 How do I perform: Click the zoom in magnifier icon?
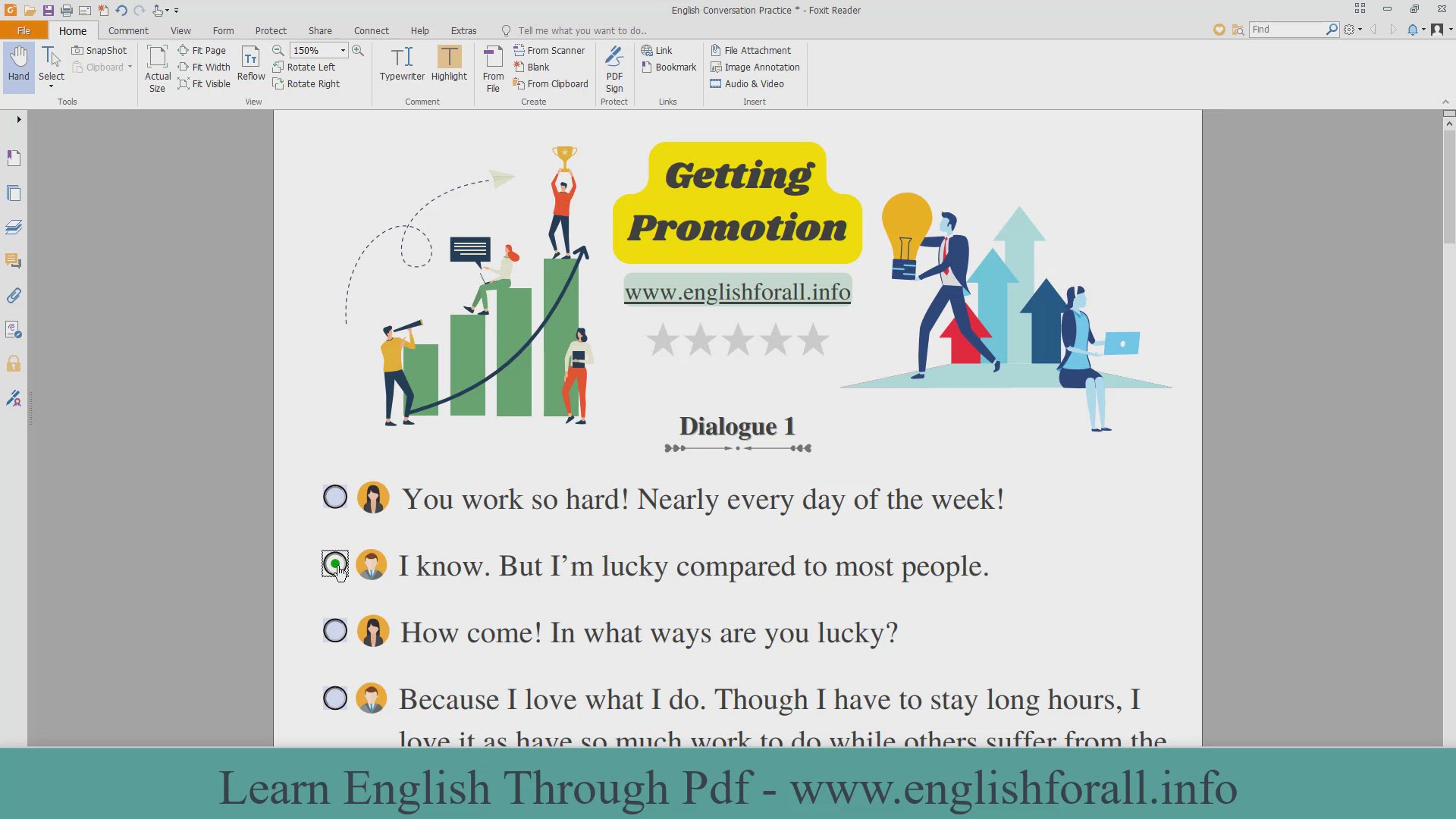(358, 50)
